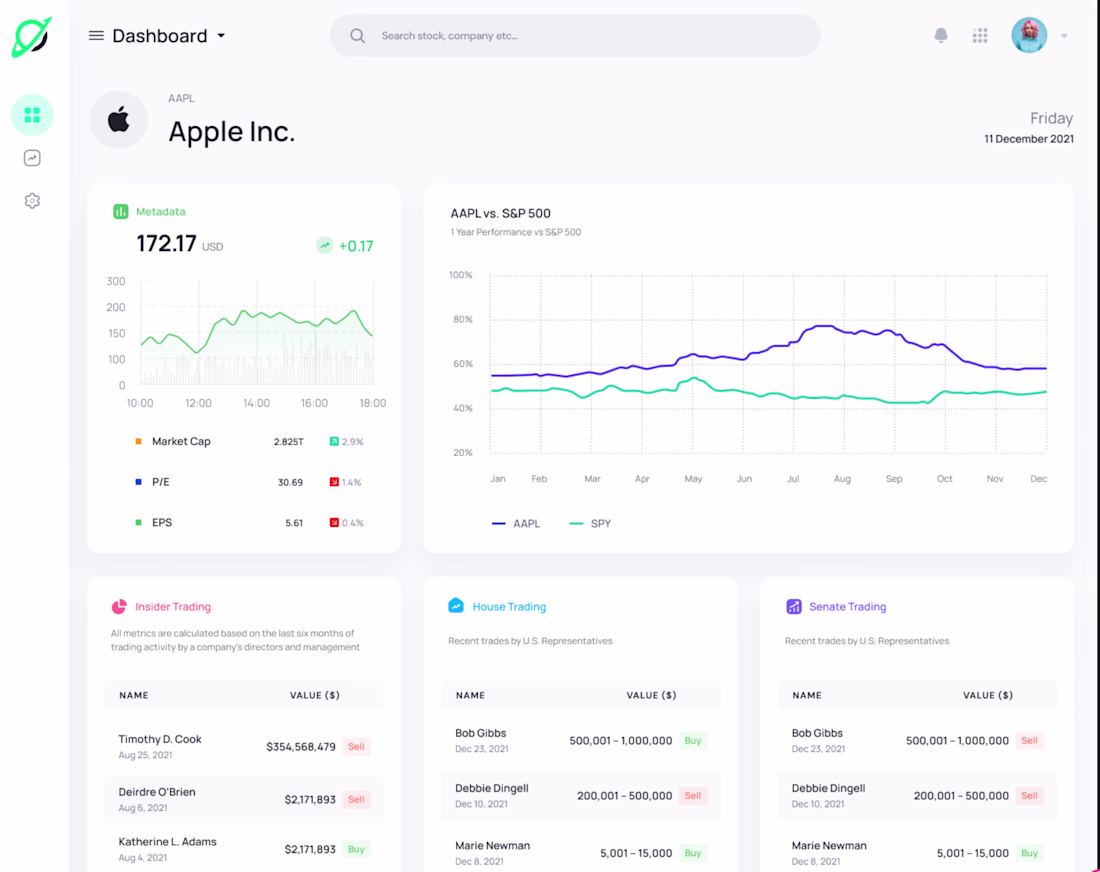The height and width of the screenshot is (872, 1100).
Task: Click the Sell tag for Timothy D. Cook
Action: [356, 746]
